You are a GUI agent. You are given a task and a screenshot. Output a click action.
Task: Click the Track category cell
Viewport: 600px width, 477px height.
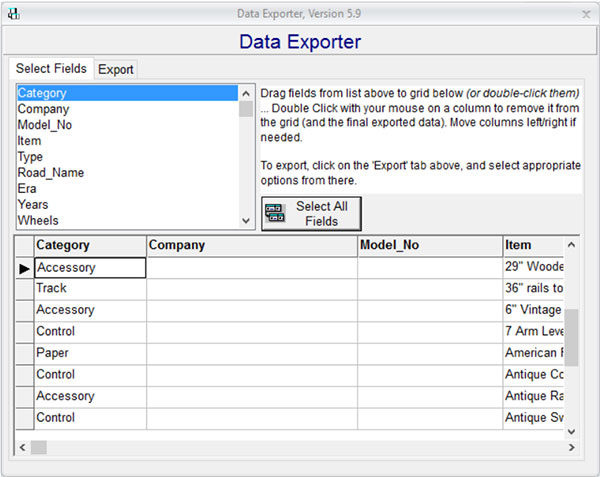coord(90,288)
